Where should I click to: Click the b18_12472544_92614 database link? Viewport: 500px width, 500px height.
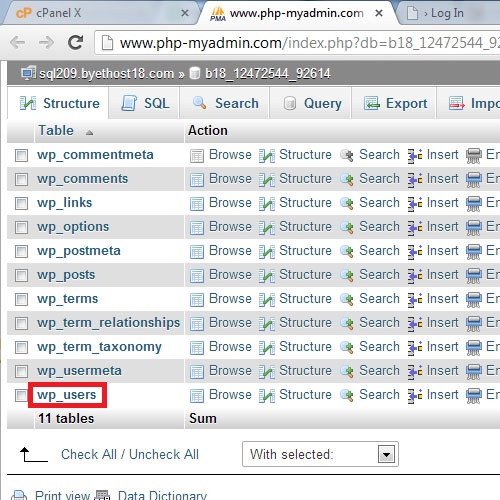pos(268,73)
